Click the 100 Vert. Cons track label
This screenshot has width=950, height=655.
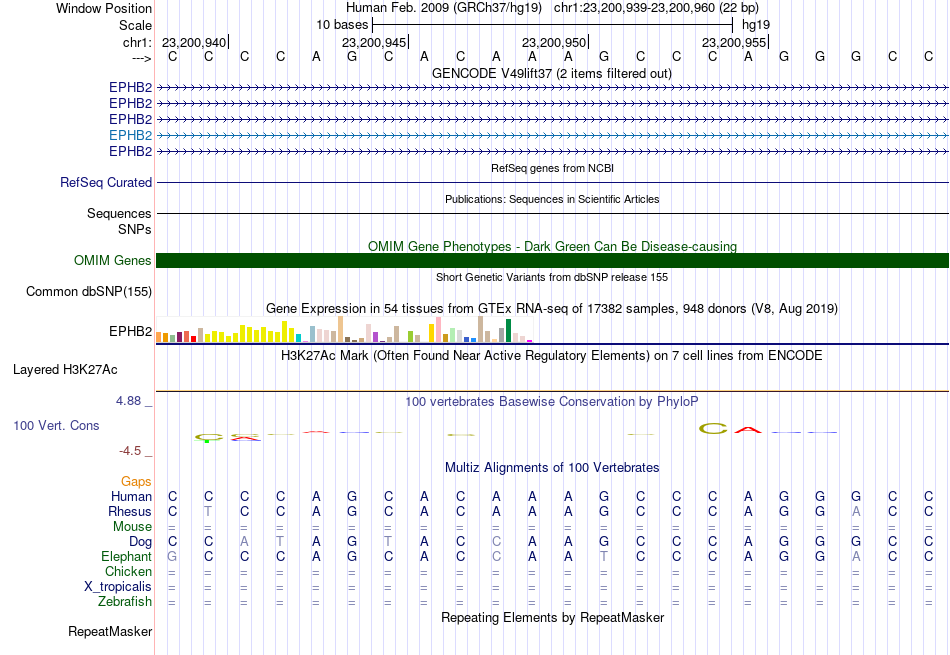coord(56,425)
